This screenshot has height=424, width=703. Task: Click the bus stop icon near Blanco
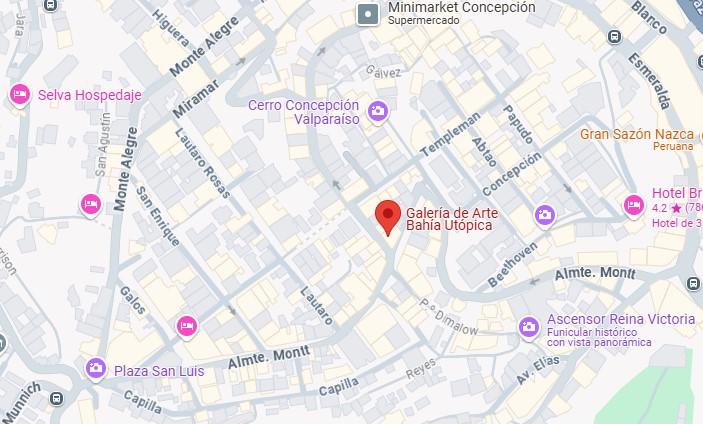click(x=615, y=37)
